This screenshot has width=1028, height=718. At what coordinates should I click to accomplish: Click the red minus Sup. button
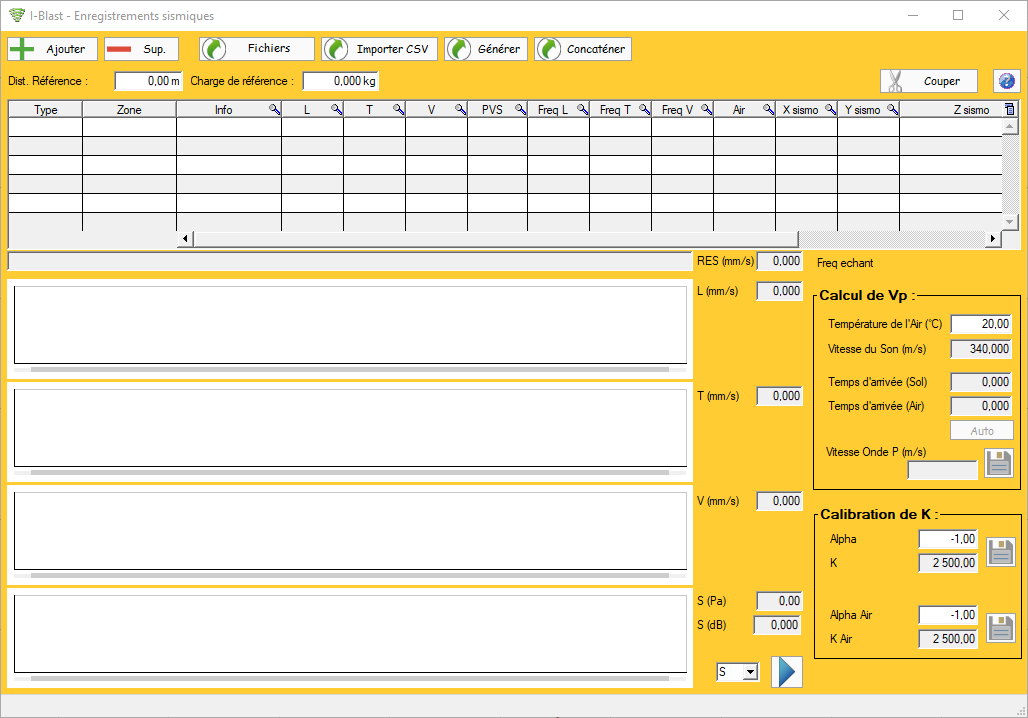pyautogui.click(x=141, y=49)
